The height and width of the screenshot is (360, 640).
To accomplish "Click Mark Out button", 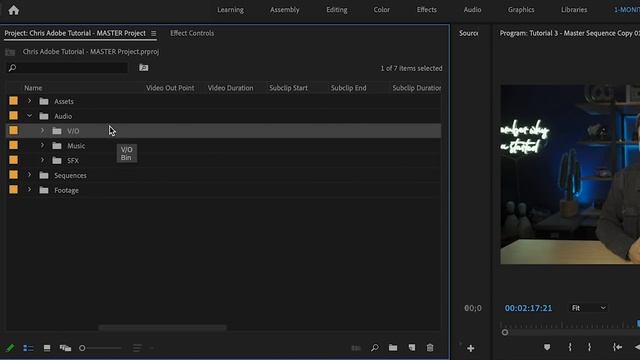I will [589, 347].
